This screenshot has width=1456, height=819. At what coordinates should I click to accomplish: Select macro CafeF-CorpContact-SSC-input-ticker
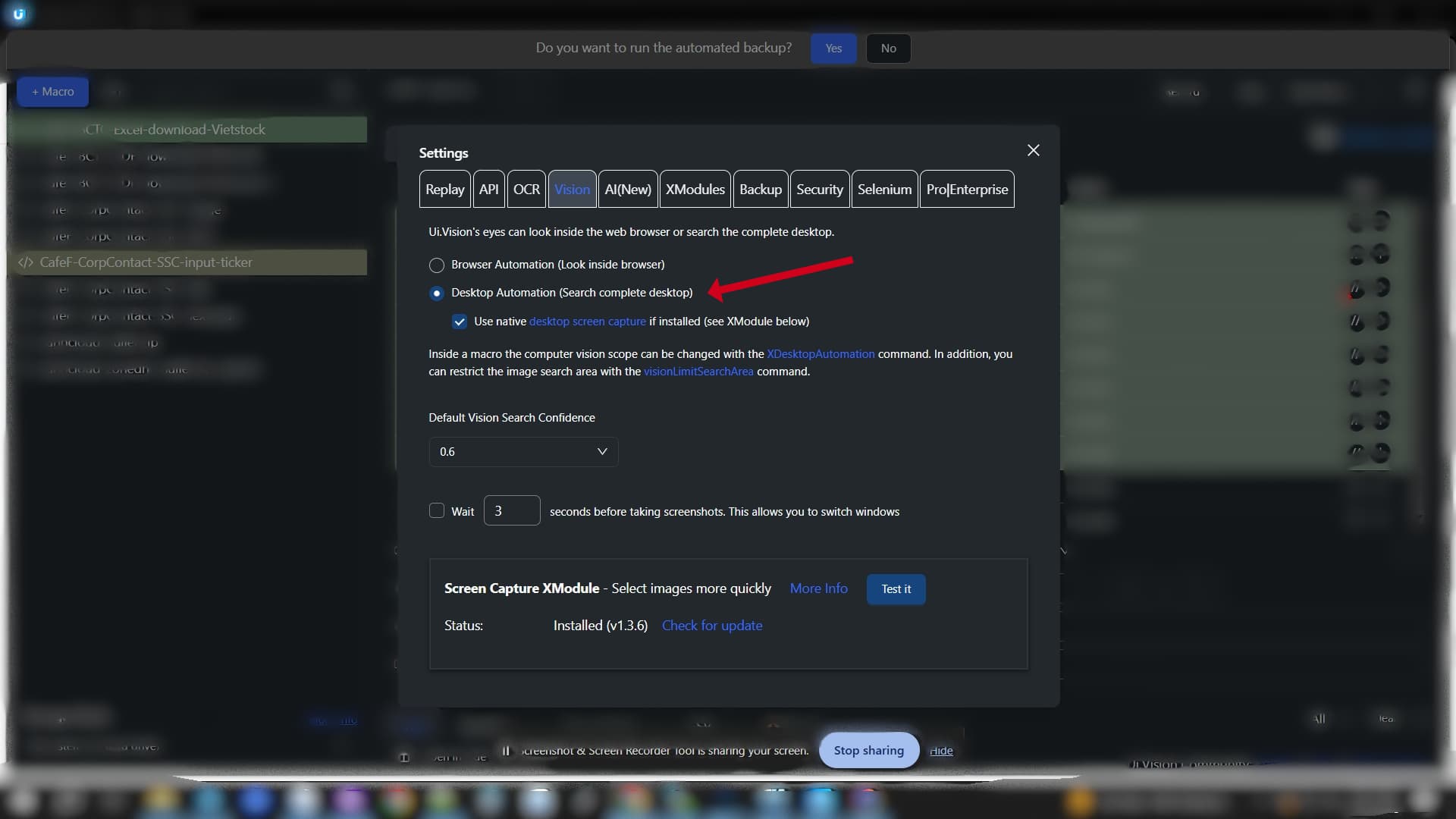tap(187, 262)
